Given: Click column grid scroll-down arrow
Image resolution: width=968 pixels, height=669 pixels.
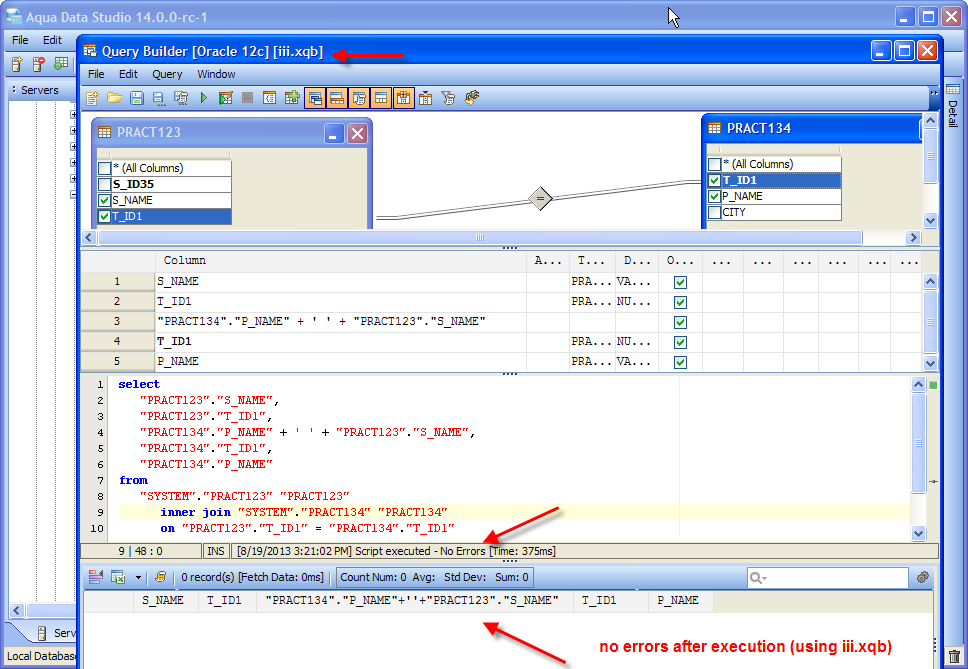Looking at the screenshot, I should (x=930, y=363).
